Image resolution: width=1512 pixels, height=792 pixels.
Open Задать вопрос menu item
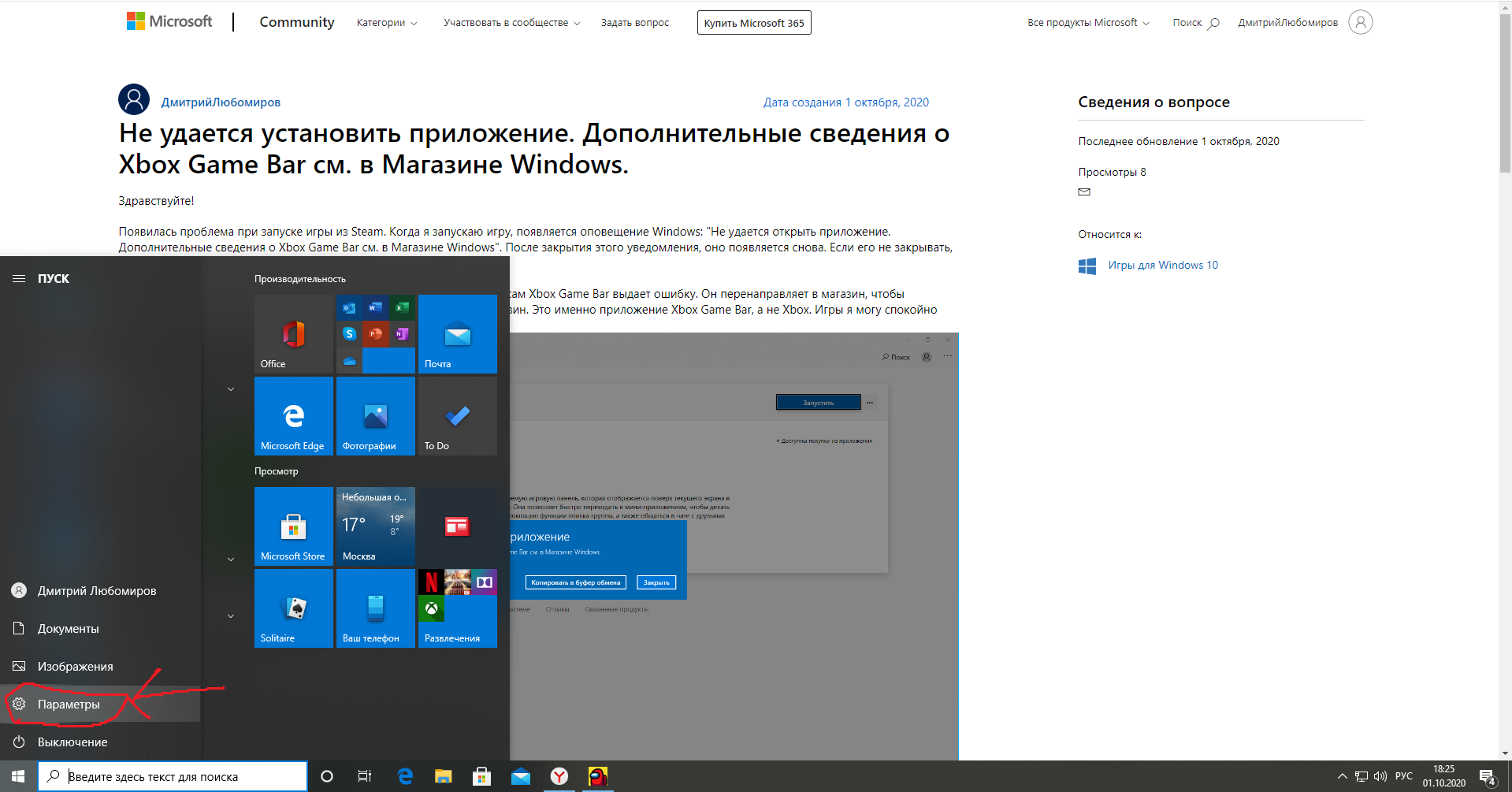[635, 23]
